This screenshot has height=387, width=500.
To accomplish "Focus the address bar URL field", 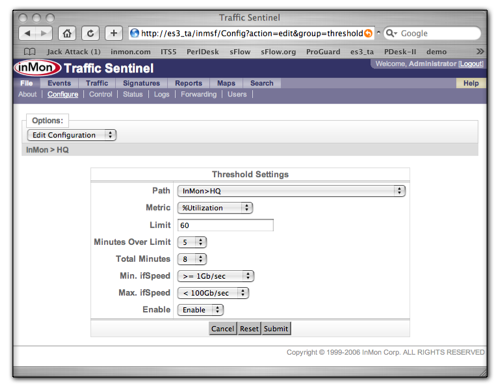I will click(252, 33).
